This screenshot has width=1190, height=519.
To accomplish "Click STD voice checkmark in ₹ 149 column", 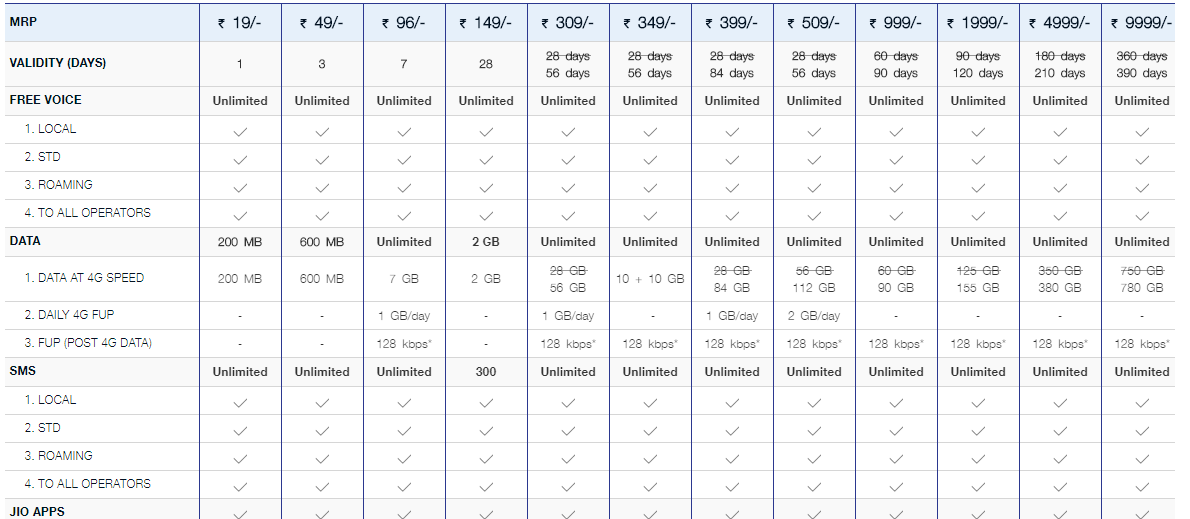I will (486, 159).
